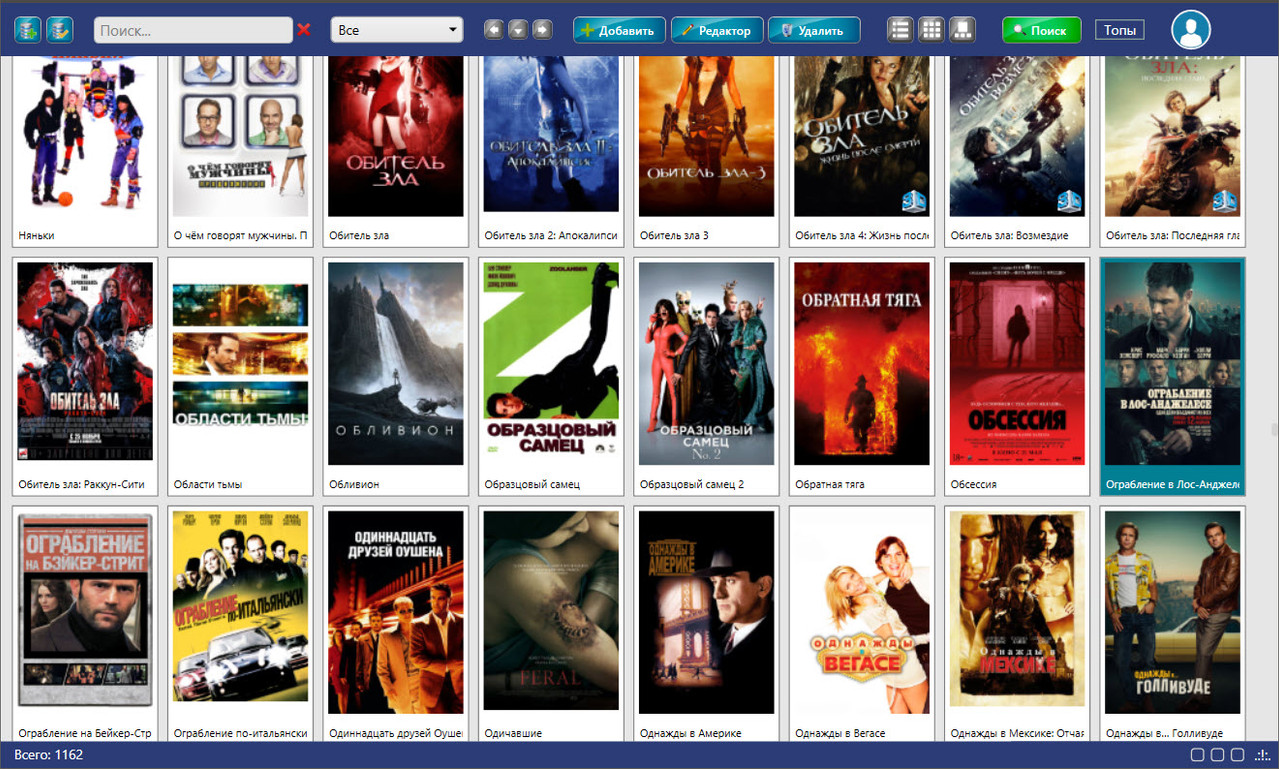This screenshot has width=1279, height=769.
Task: Select the 'Одичавшие' Feral poster
Action: (x=551, y=612)
